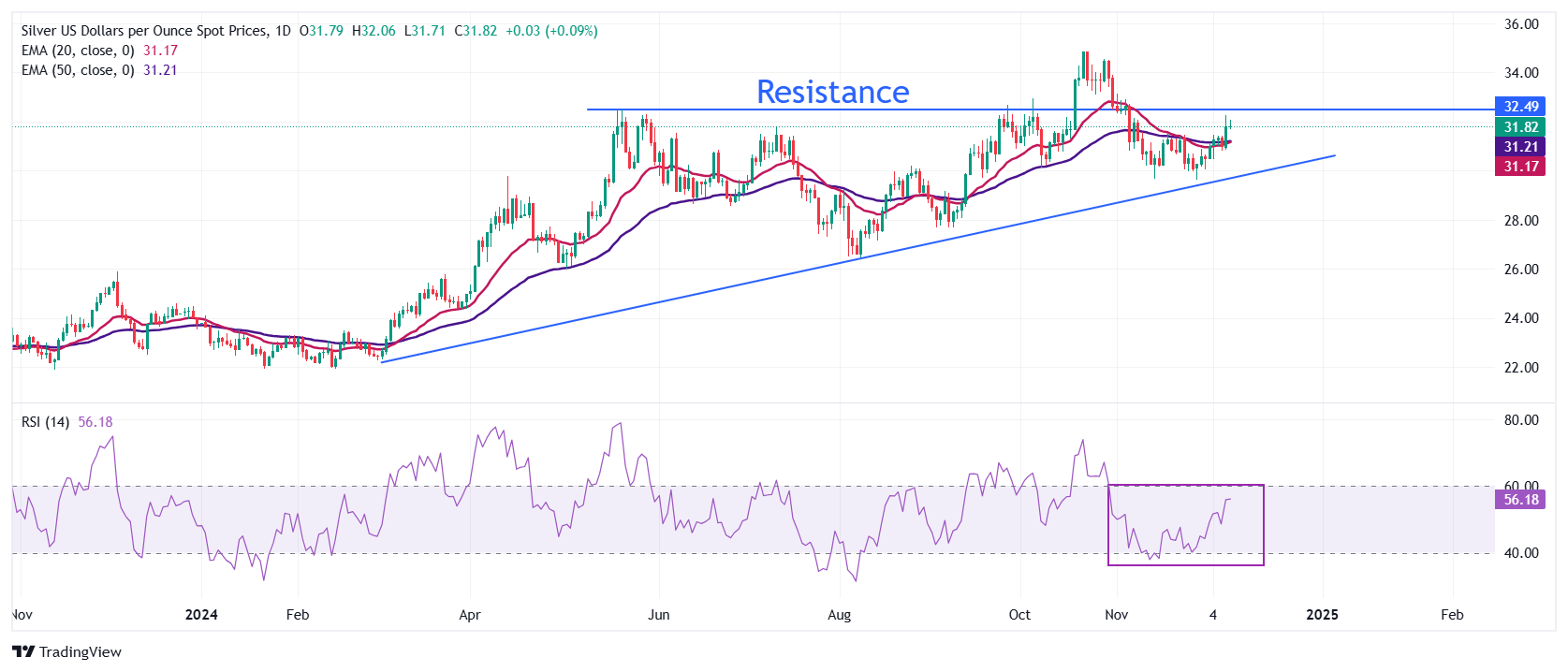Select the EMA 50 indicator legend

pyautogui.click(x=78, y=70)
